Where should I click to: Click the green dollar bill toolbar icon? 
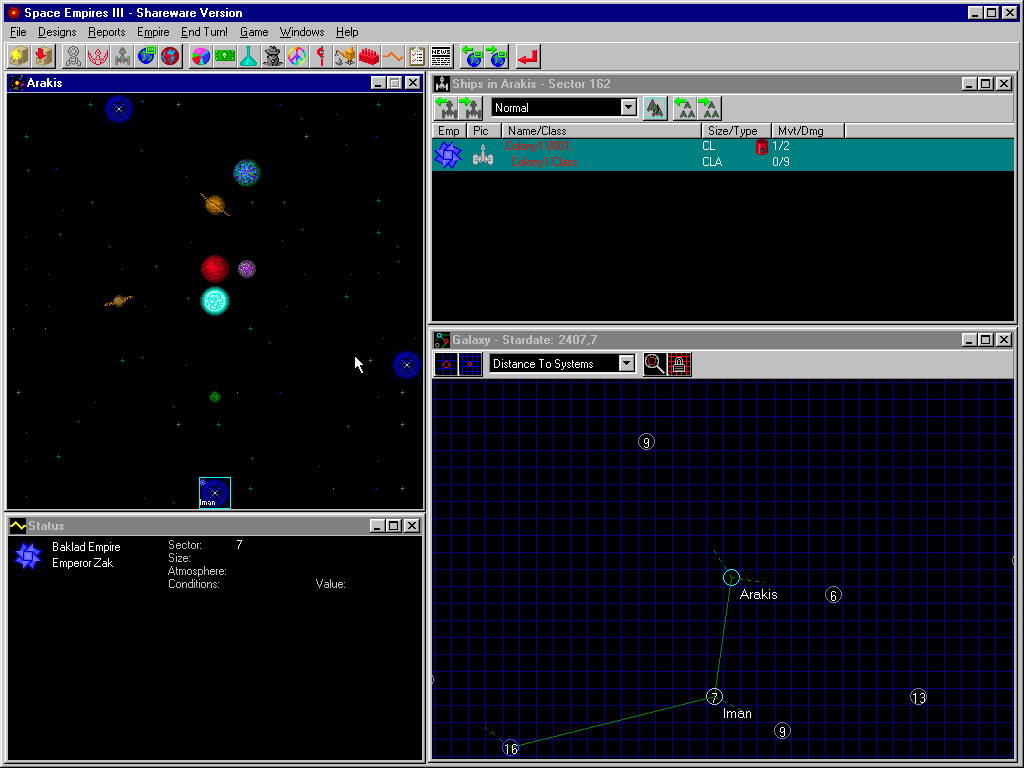click(x=224, y=56)
